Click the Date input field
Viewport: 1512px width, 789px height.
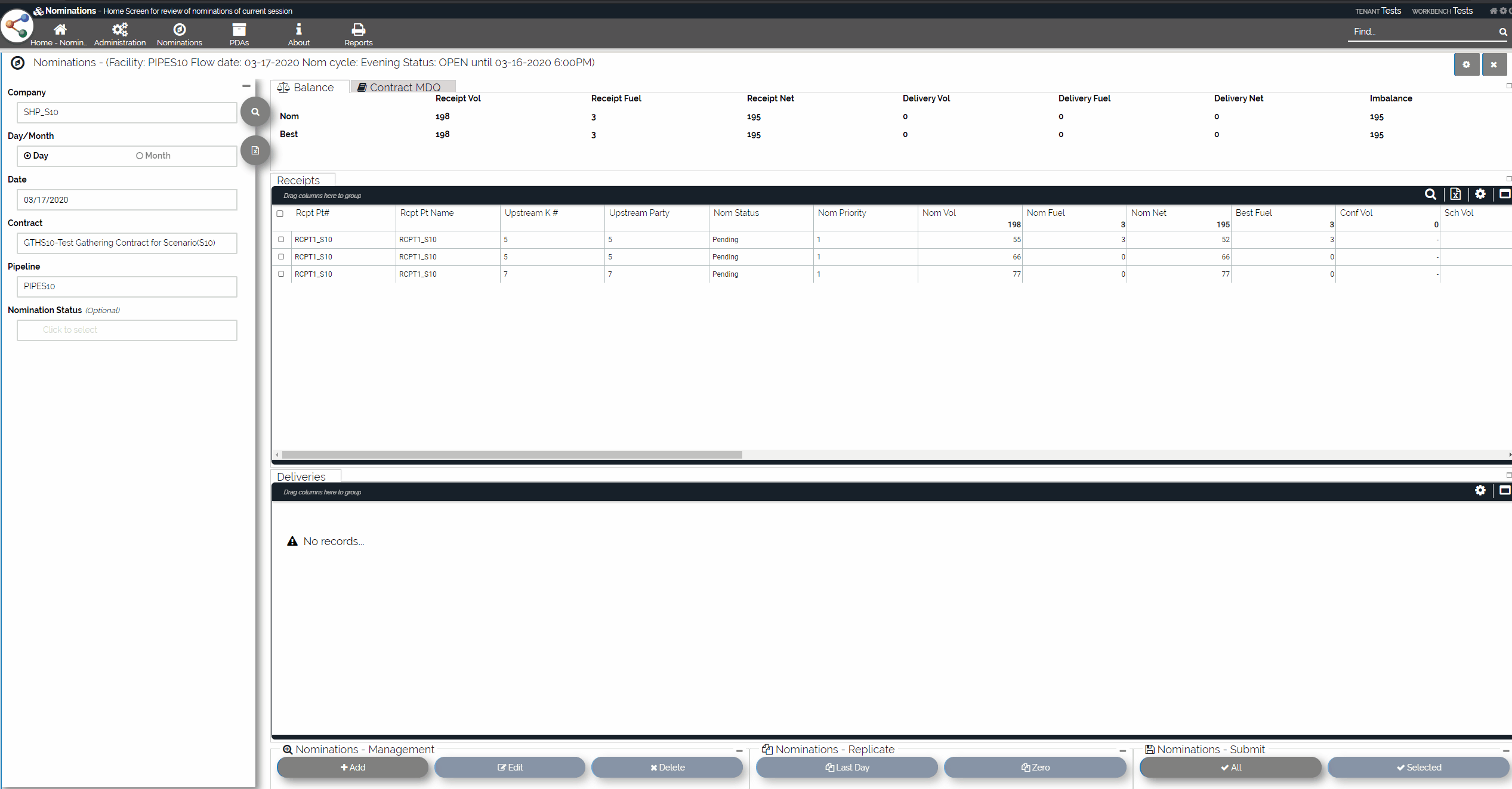(x=126, y=200)
